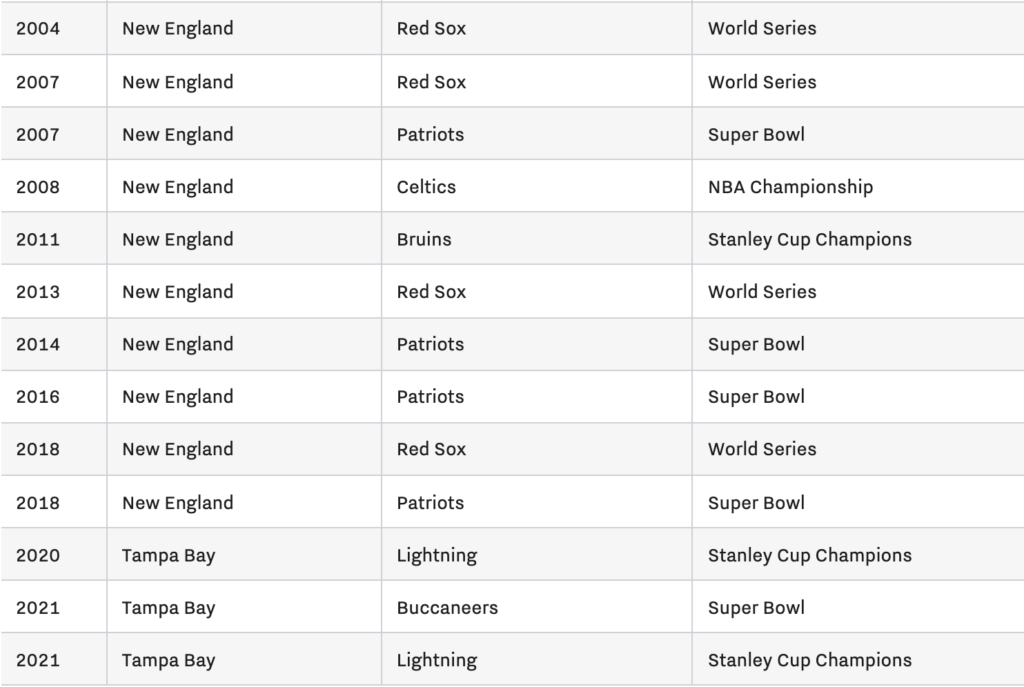Screen dimensions: 1024x687
Task: Select Super Bowl in the 2021 Buccaneers row
Action: [858, 607]
